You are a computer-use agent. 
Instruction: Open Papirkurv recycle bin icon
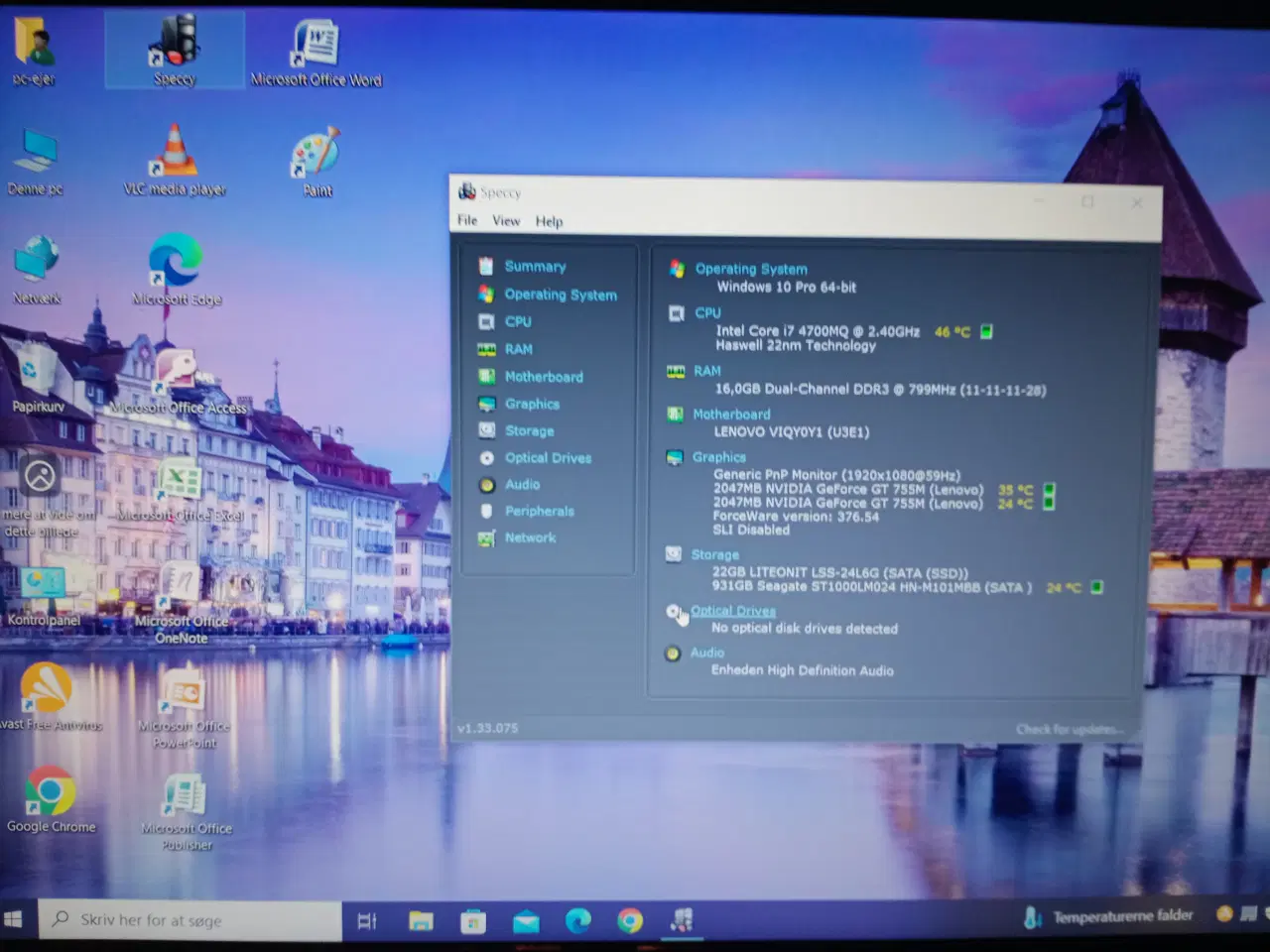(38, 379)
